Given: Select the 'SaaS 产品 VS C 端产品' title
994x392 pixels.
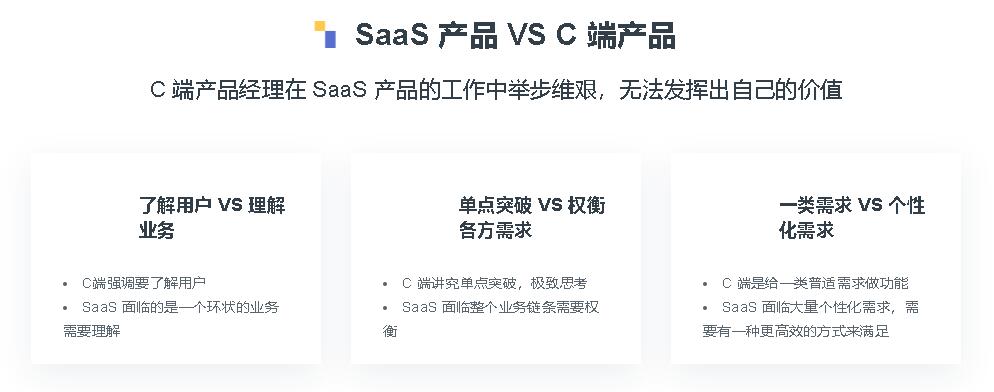Looking at the screenshot, I should click(515, 35).
